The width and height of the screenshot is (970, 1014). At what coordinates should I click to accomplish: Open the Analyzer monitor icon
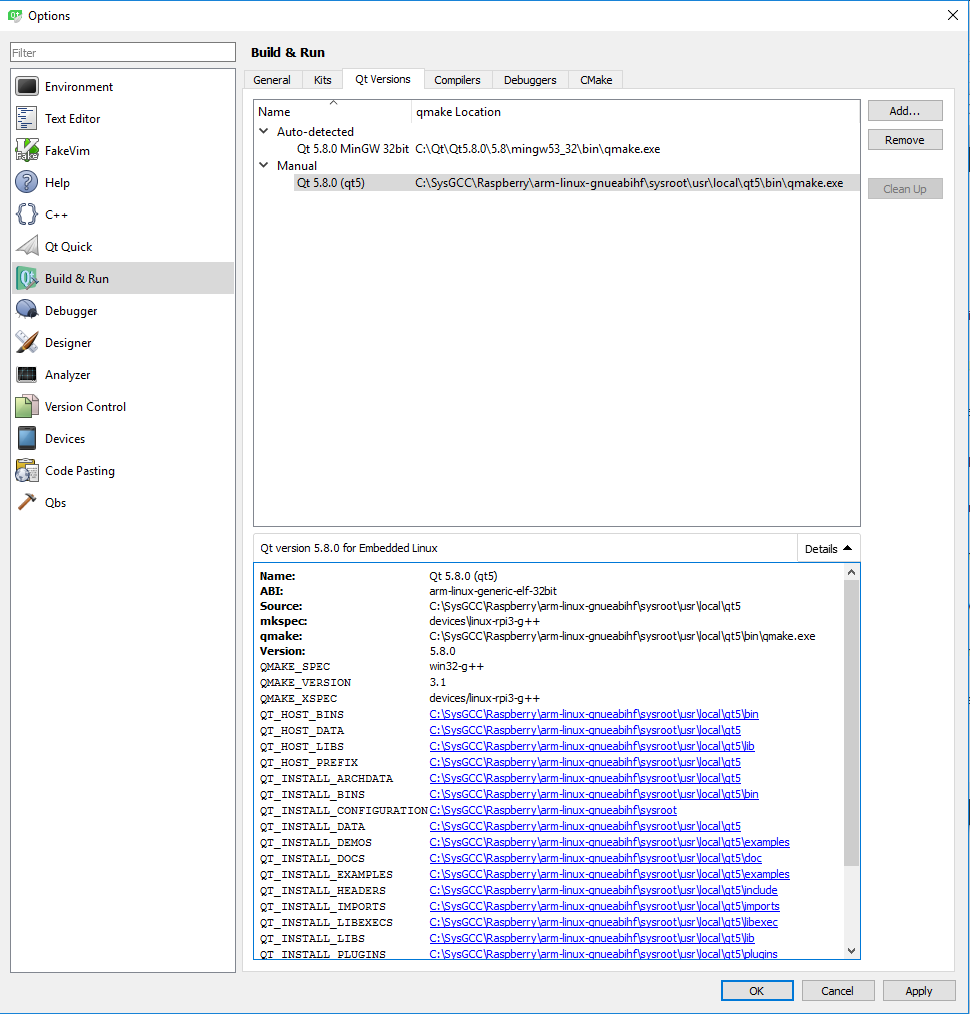pyautogui.click(x=27, y=374)
